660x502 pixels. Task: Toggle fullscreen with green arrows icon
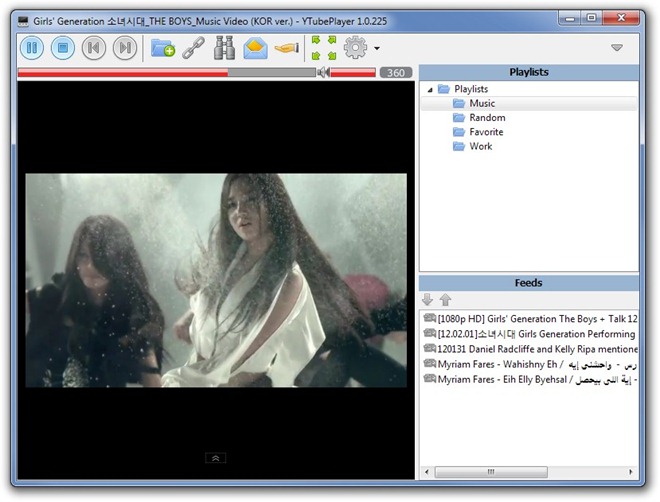324,48
